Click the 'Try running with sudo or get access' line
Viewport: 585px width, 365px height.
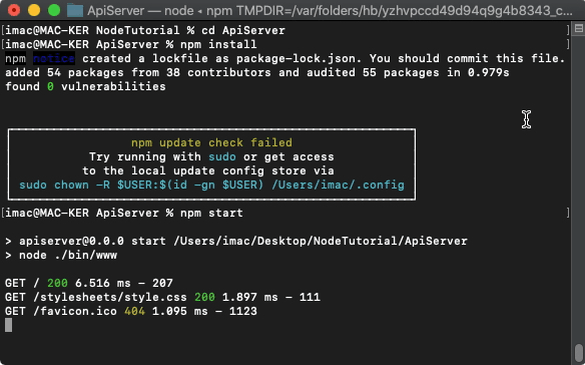[212, 157]
